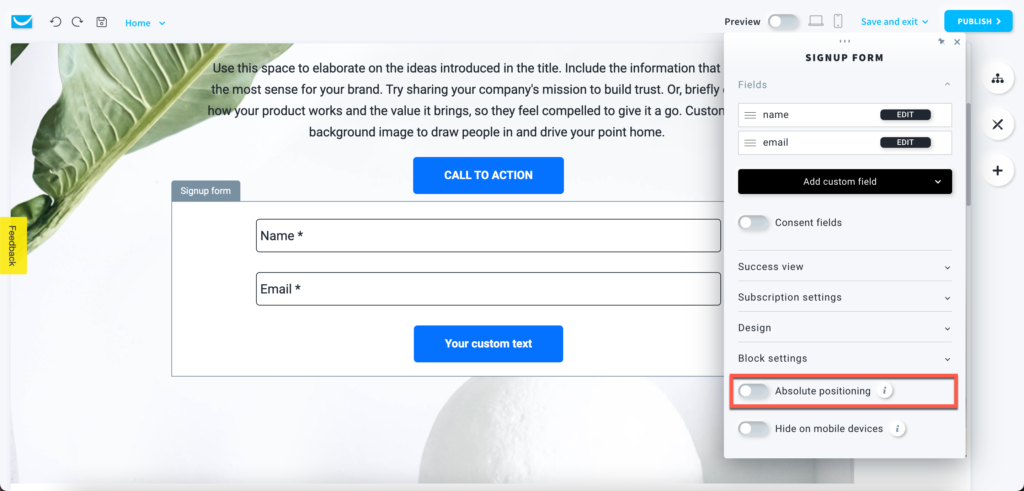Viewport: 1024px width, 491px height.
Task: Open the Add custom field dropdown
Action: 844,182
